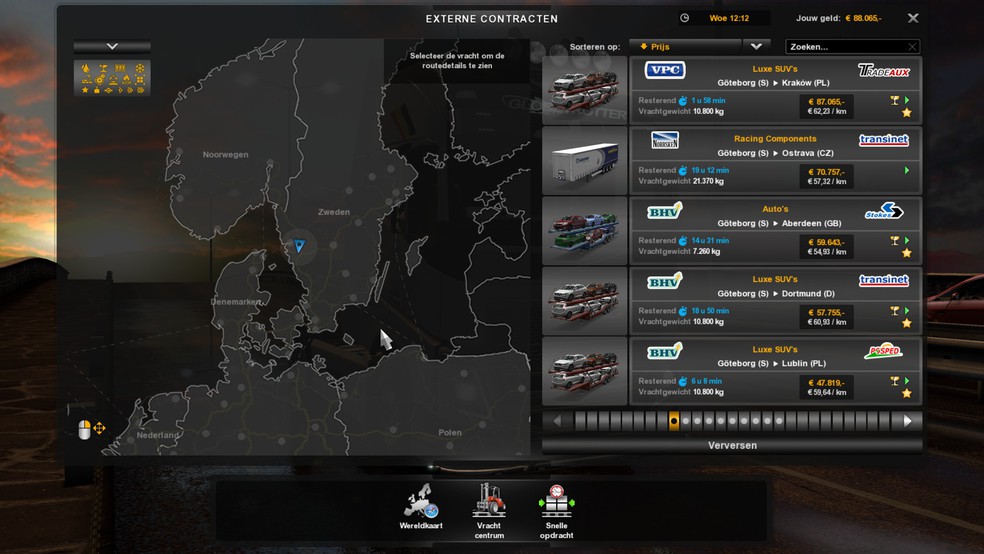Image resolution: width=984 pixels, height=554 pixels.
Task: Click the Verversen refresh button
Action: [x=732, y=445]
